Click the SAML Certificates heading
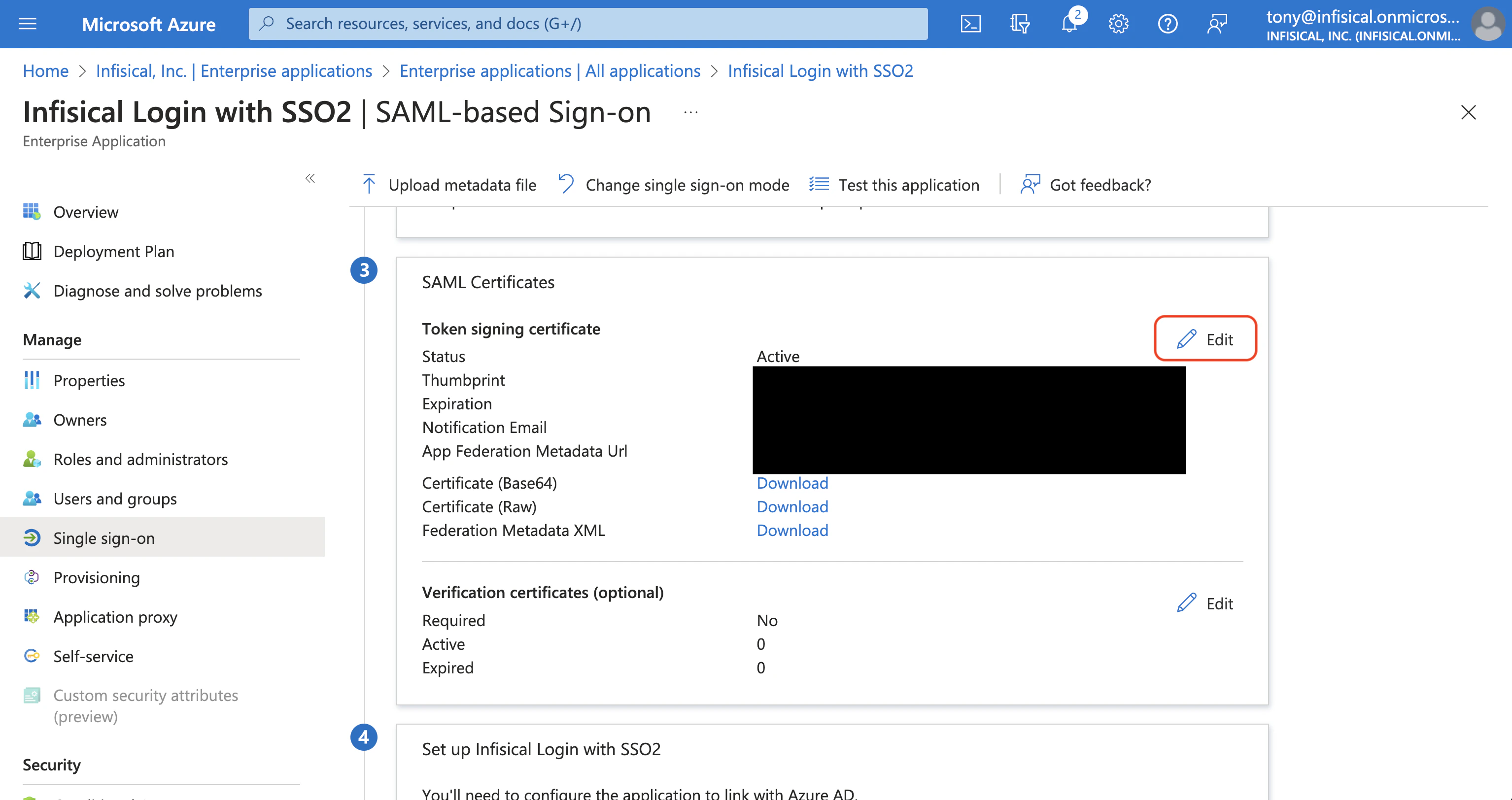This screenshot has height=800, width=1512. pyautogui.click(x=488, y=282)
